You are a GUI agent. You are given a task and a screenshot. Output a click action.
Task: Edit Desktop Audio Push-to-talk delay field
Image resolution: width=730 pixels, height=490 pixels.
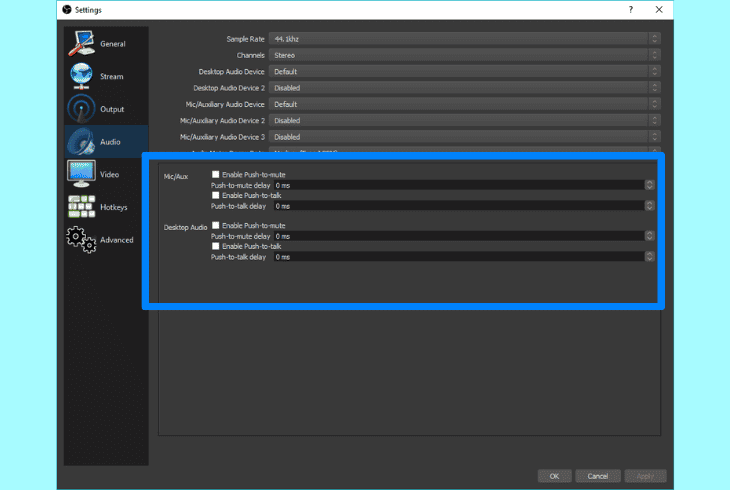[x=459, y=256]
